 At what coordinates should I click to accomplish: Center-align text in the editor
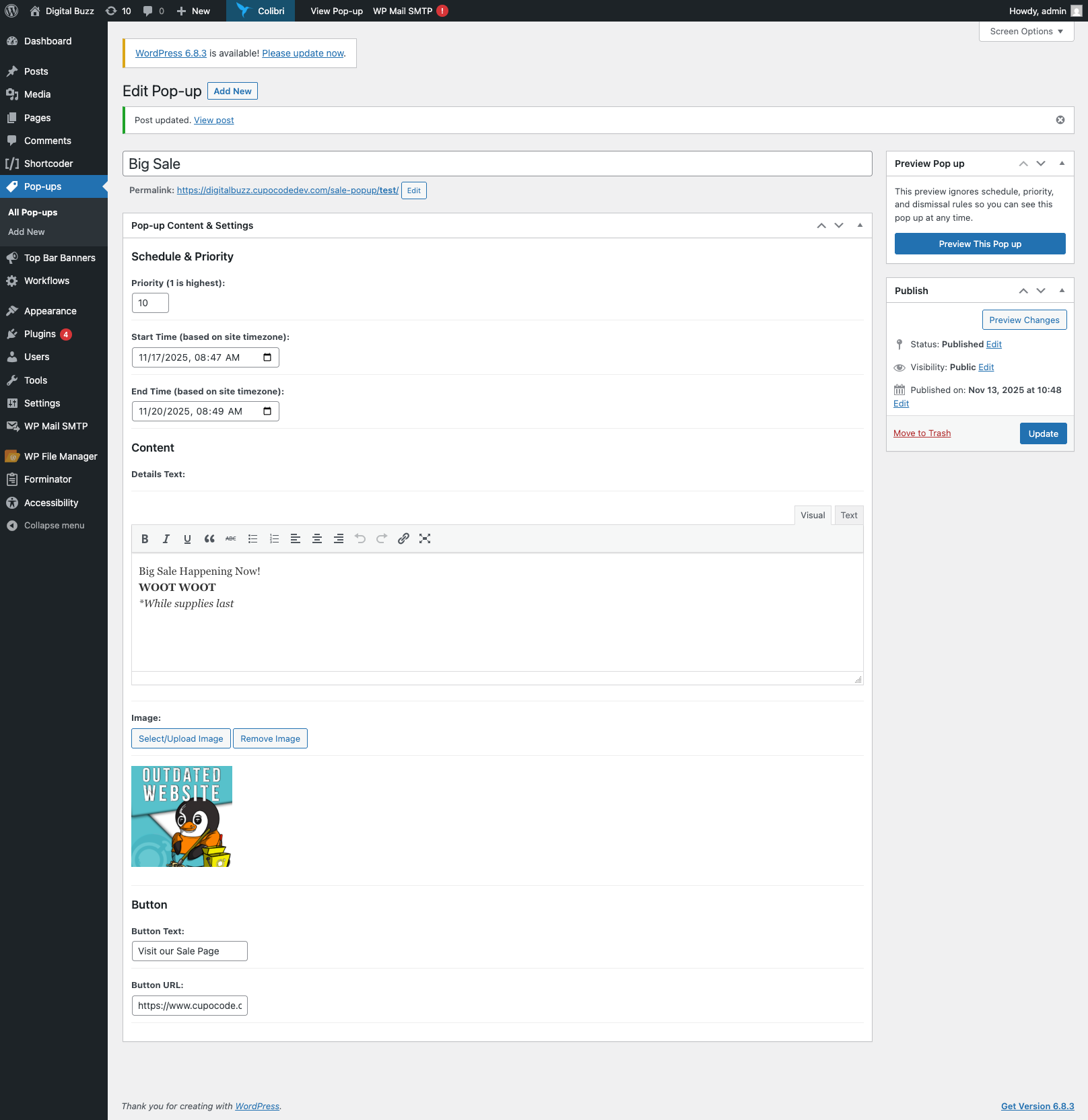[317, 538]
